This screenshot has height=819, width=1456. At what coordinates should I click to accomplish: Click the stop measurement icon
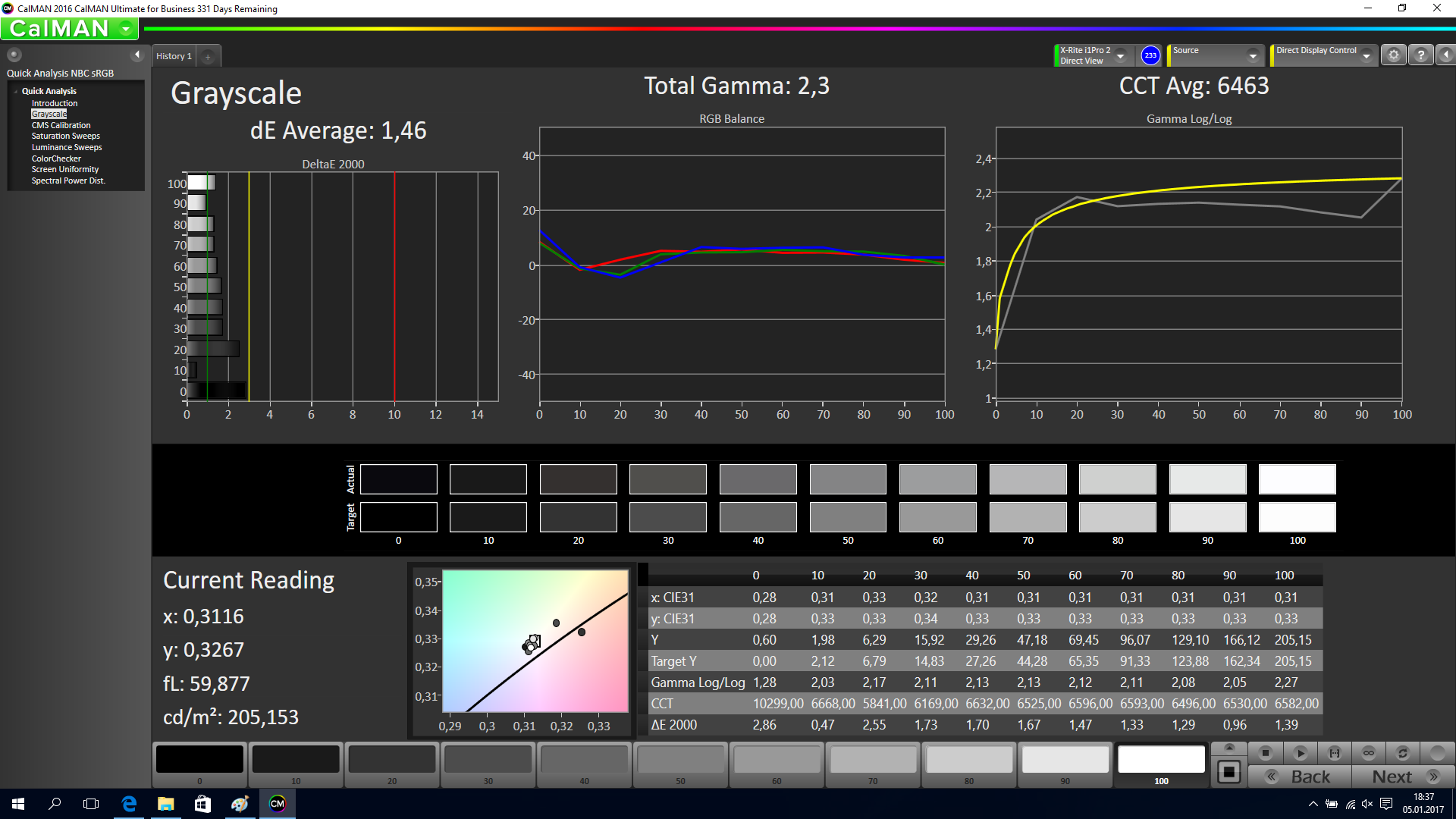coord(1265,753)
